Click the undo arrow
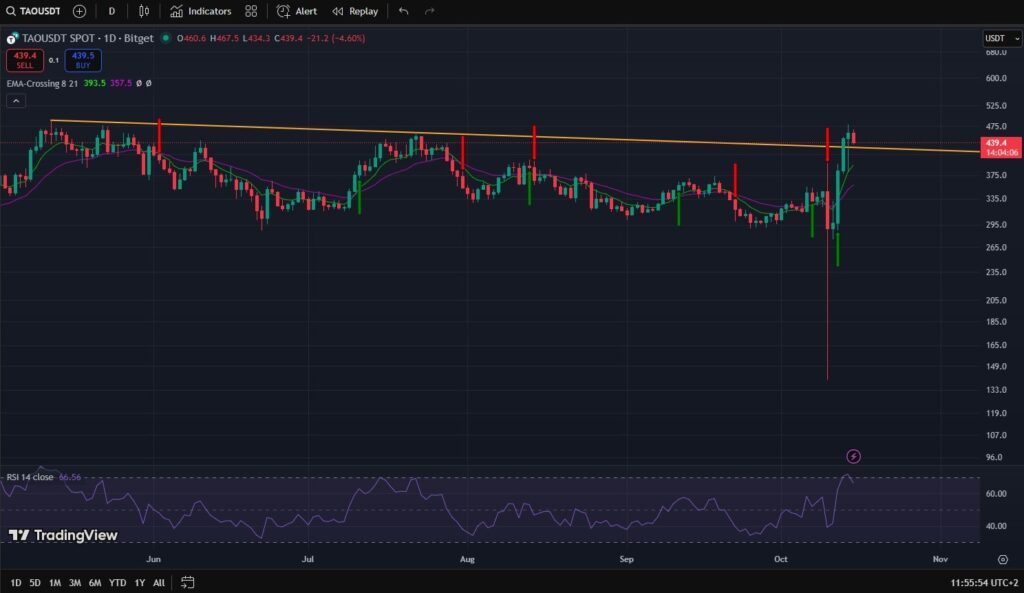 click(x=403, y=11)
